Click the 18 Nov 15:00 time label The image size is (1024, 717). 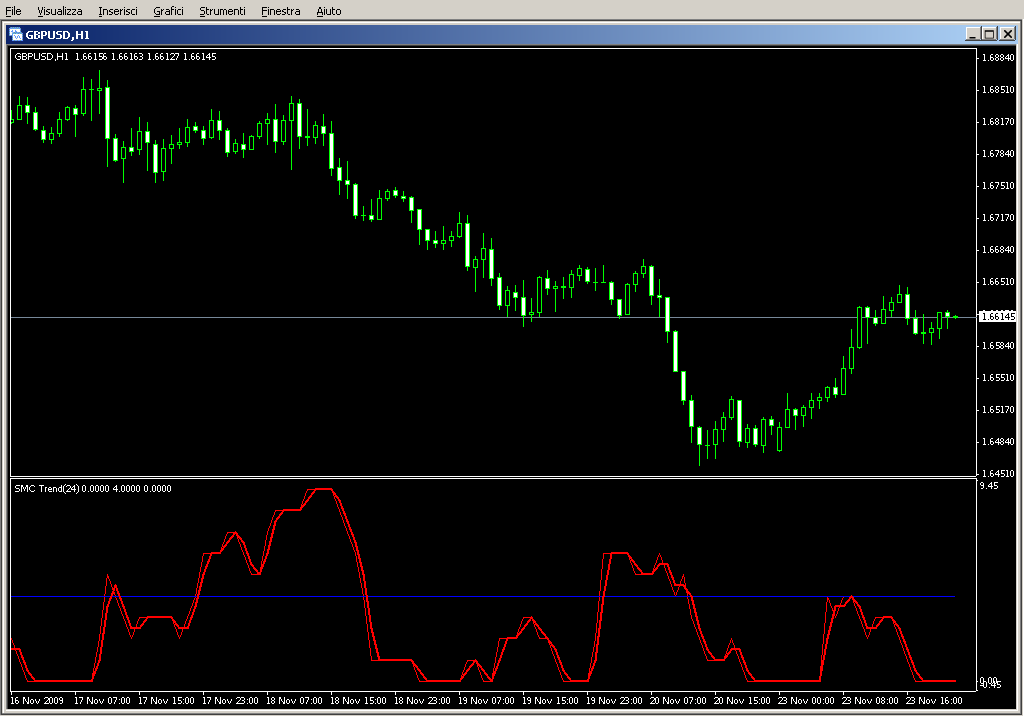click(358, 701)
